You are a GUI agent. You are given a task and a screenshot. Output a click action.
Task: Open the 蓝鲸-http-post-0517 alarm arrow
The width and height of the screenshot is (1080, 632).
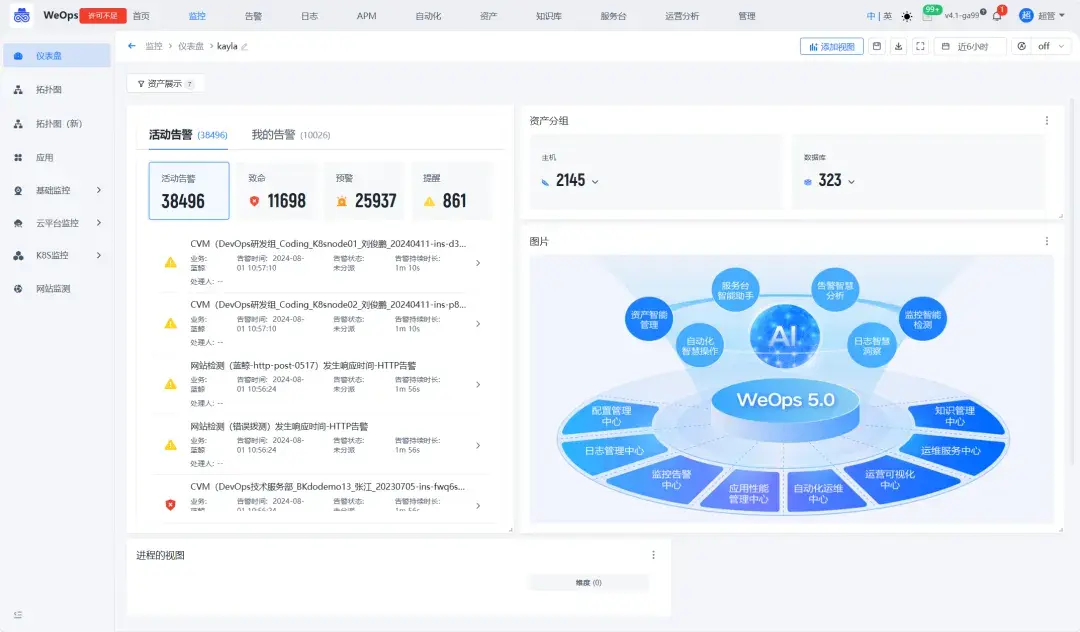pyautogui.click(x=478, y=385)
